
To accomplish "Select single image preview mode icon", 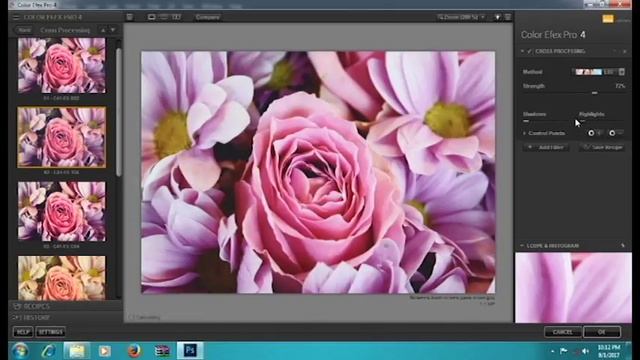I will [x=151, y=17].
